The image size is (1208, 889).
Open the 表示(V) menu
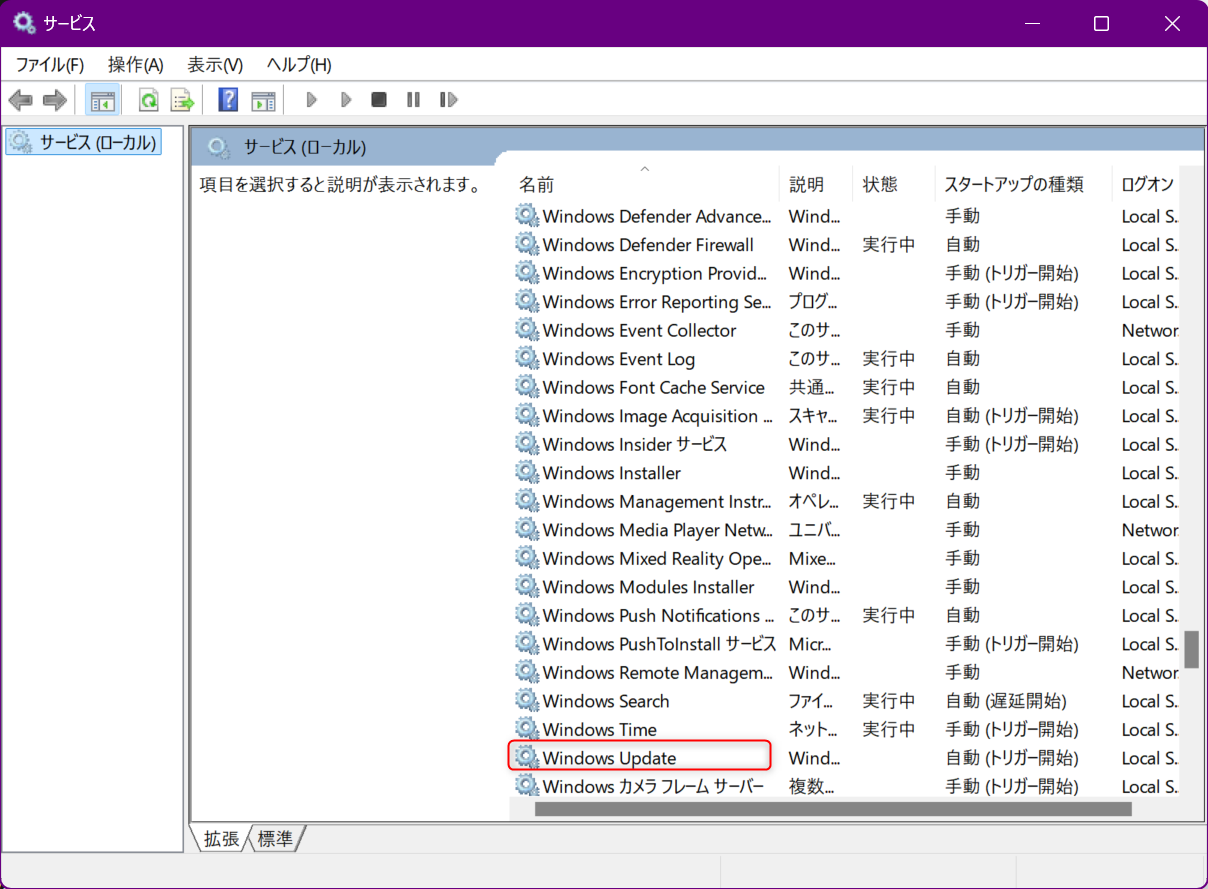click(x=215, y=65)
